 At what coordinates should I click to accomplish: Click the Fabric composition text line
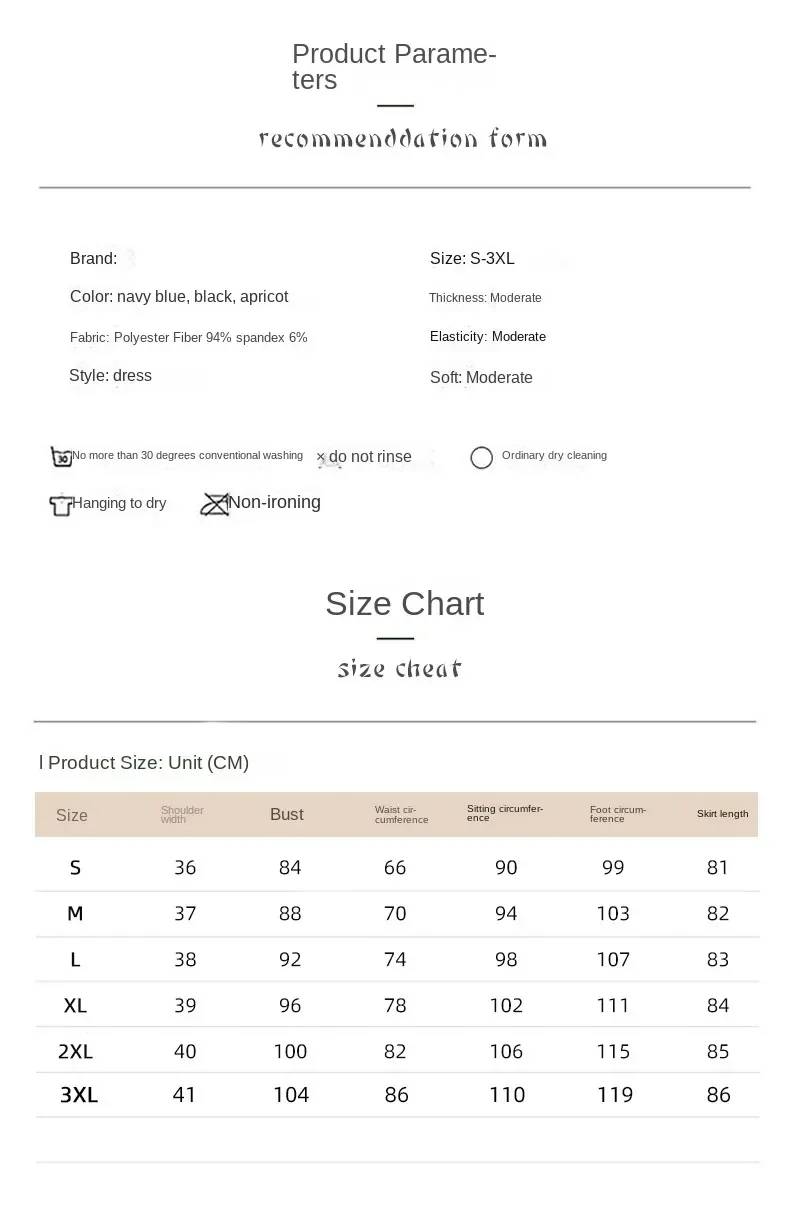tap(189, 338)
